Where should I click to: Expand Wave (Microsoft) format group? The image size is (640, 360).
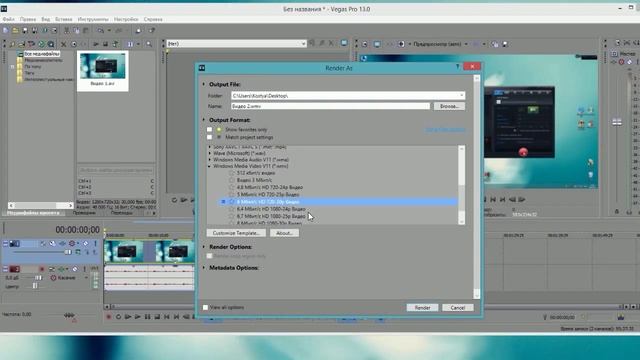(x=210, y=153)
